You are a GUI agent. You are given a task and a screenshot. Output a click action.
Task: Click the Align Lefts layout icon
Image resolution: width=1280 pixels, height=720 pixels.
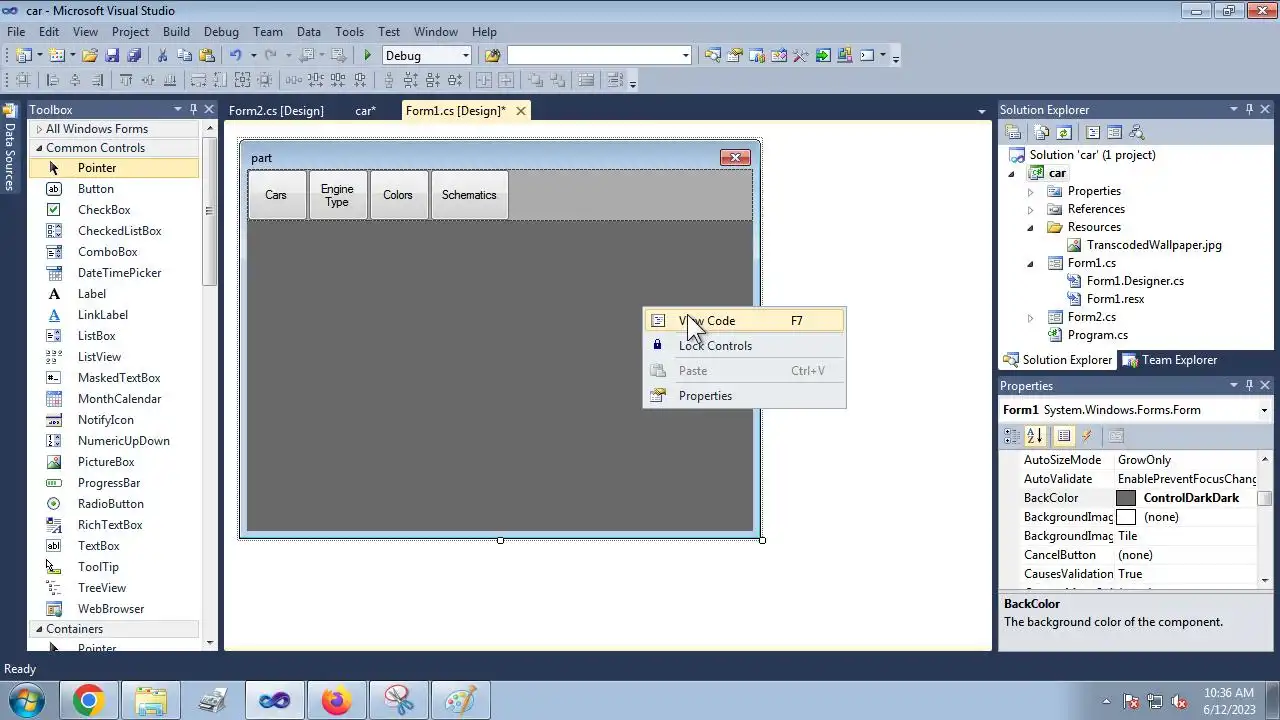click(x=53, y=80)
